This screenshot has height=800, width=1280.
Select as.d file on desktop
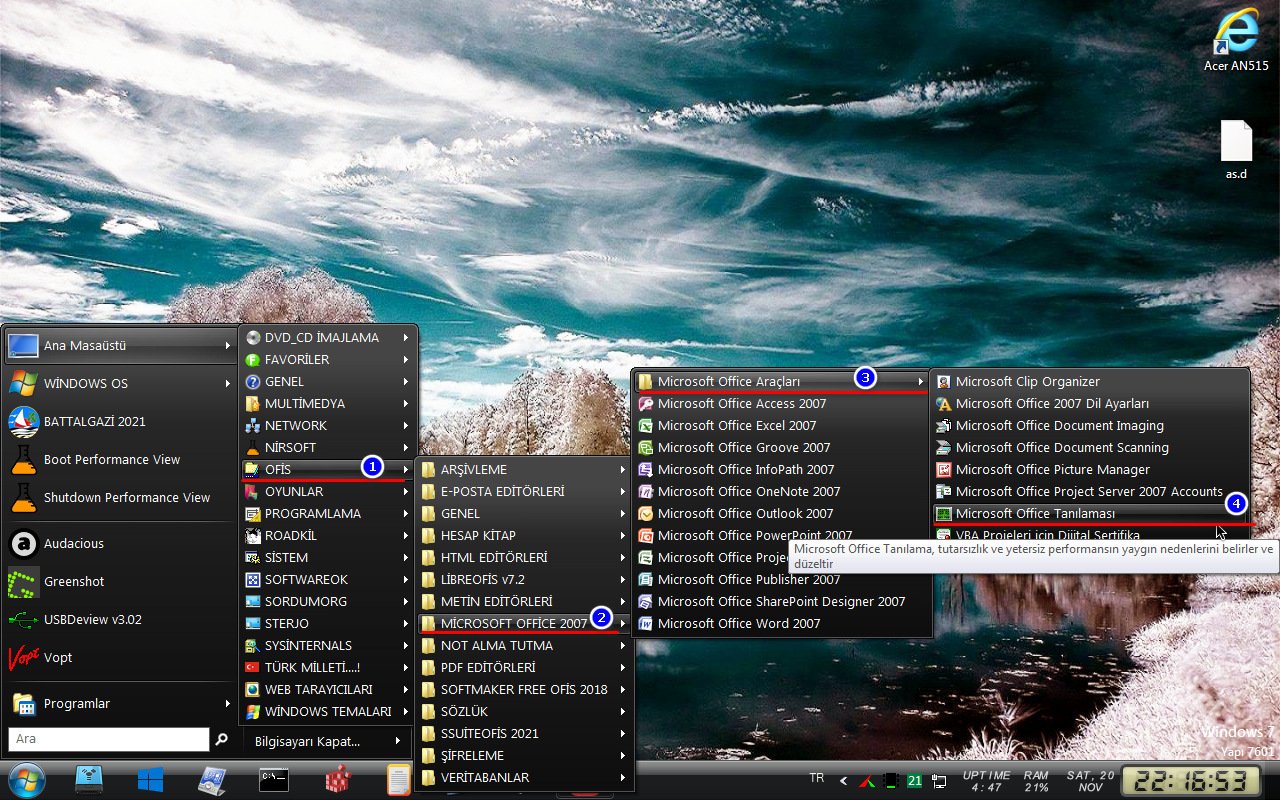click(1237, 150)
